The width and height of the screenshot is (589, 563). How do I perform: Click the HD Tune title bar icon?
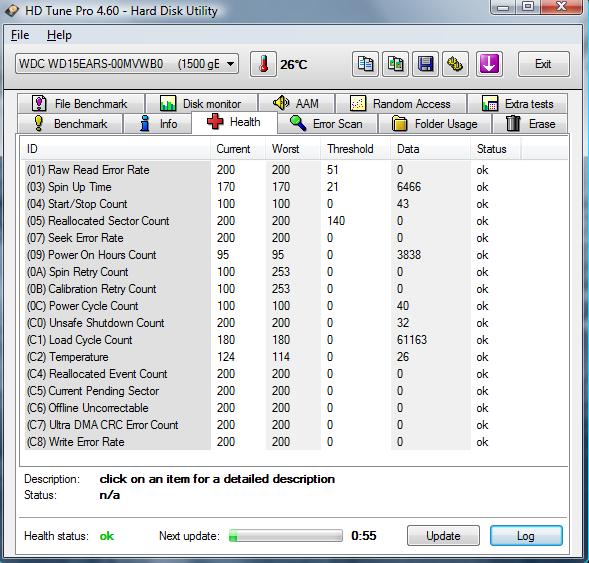pos(12,10)
